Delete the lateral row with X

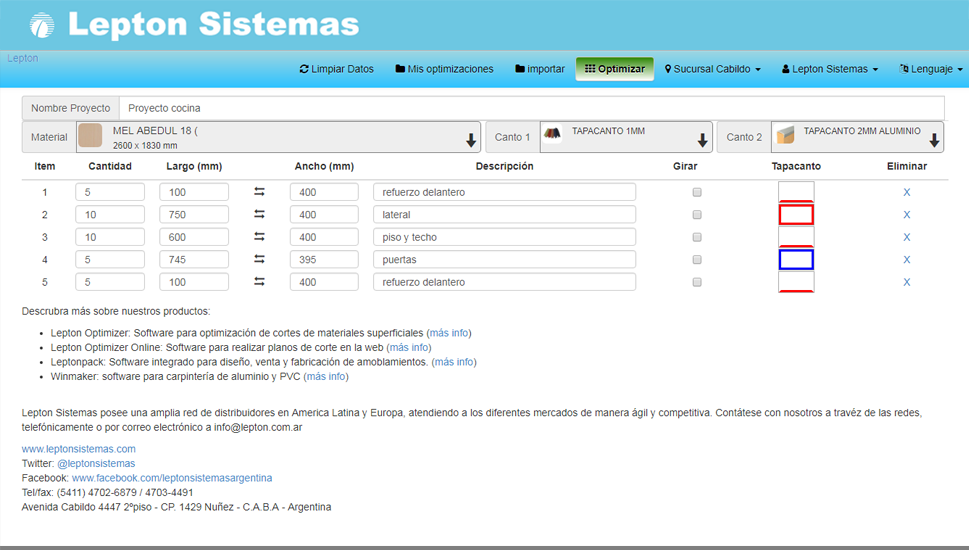[907, 214]
